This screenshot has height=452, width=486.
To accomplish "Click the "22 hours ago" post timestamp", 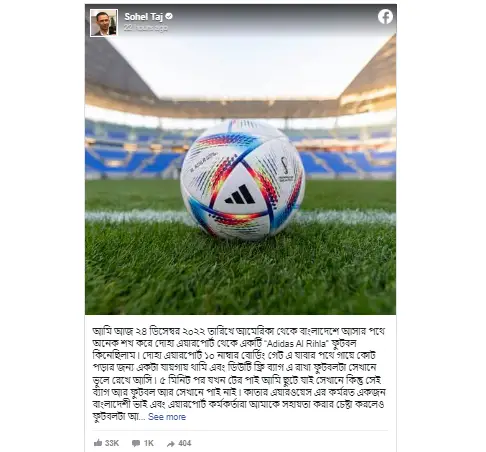I will (146, 28).
